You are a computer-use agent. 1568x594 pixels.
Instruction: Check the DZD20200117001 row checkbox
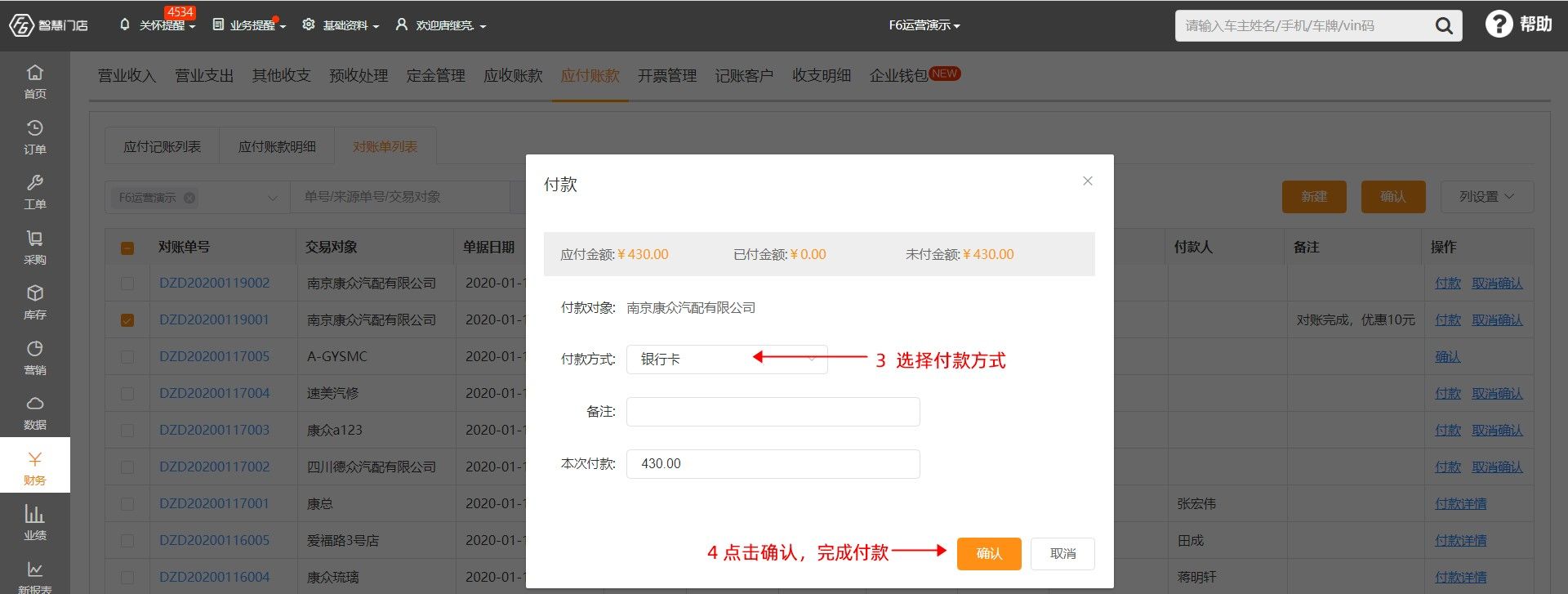point(127,504)
